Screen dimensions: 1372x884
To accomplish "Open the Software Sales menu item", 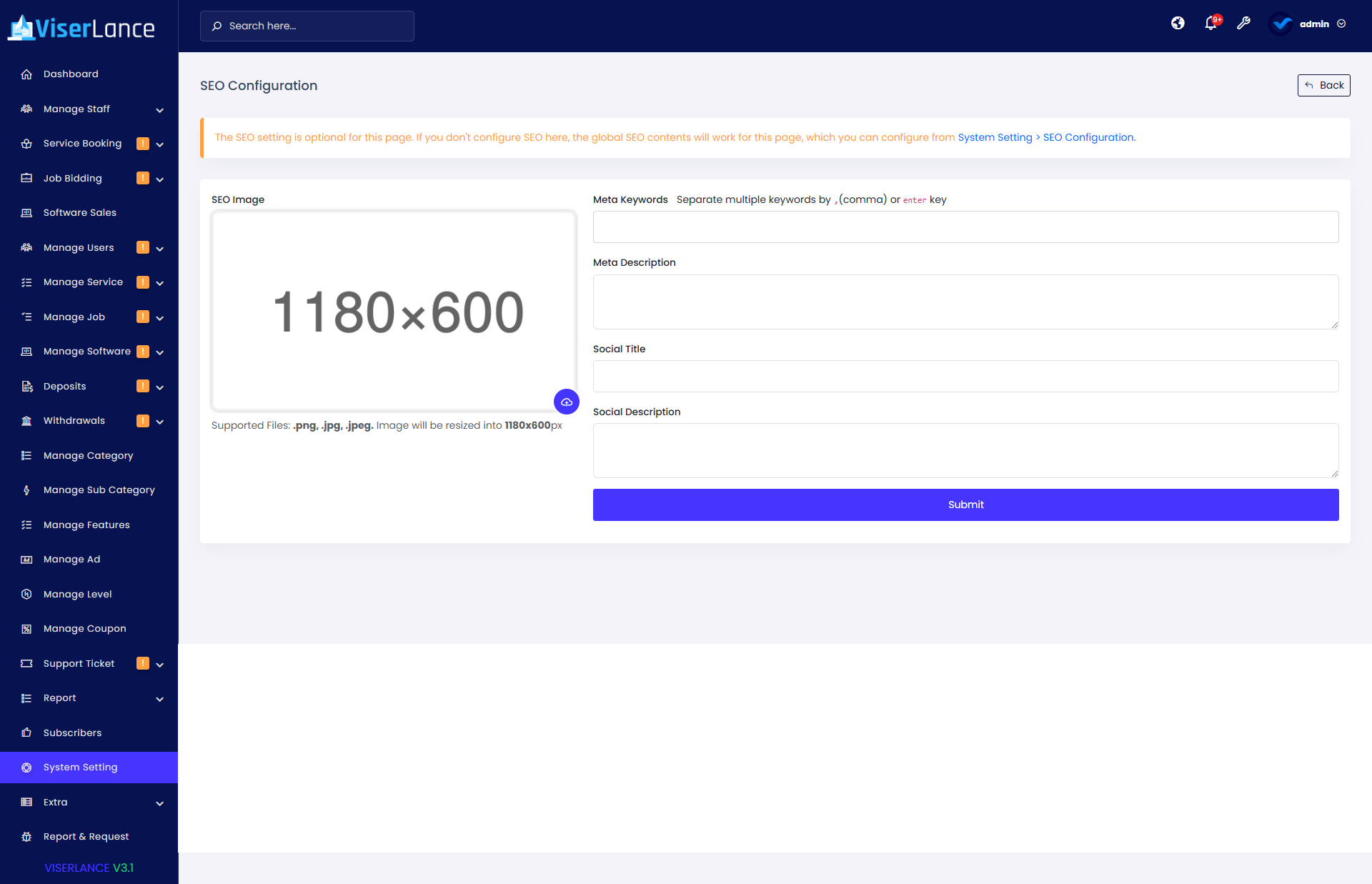I will pos(79,213).
